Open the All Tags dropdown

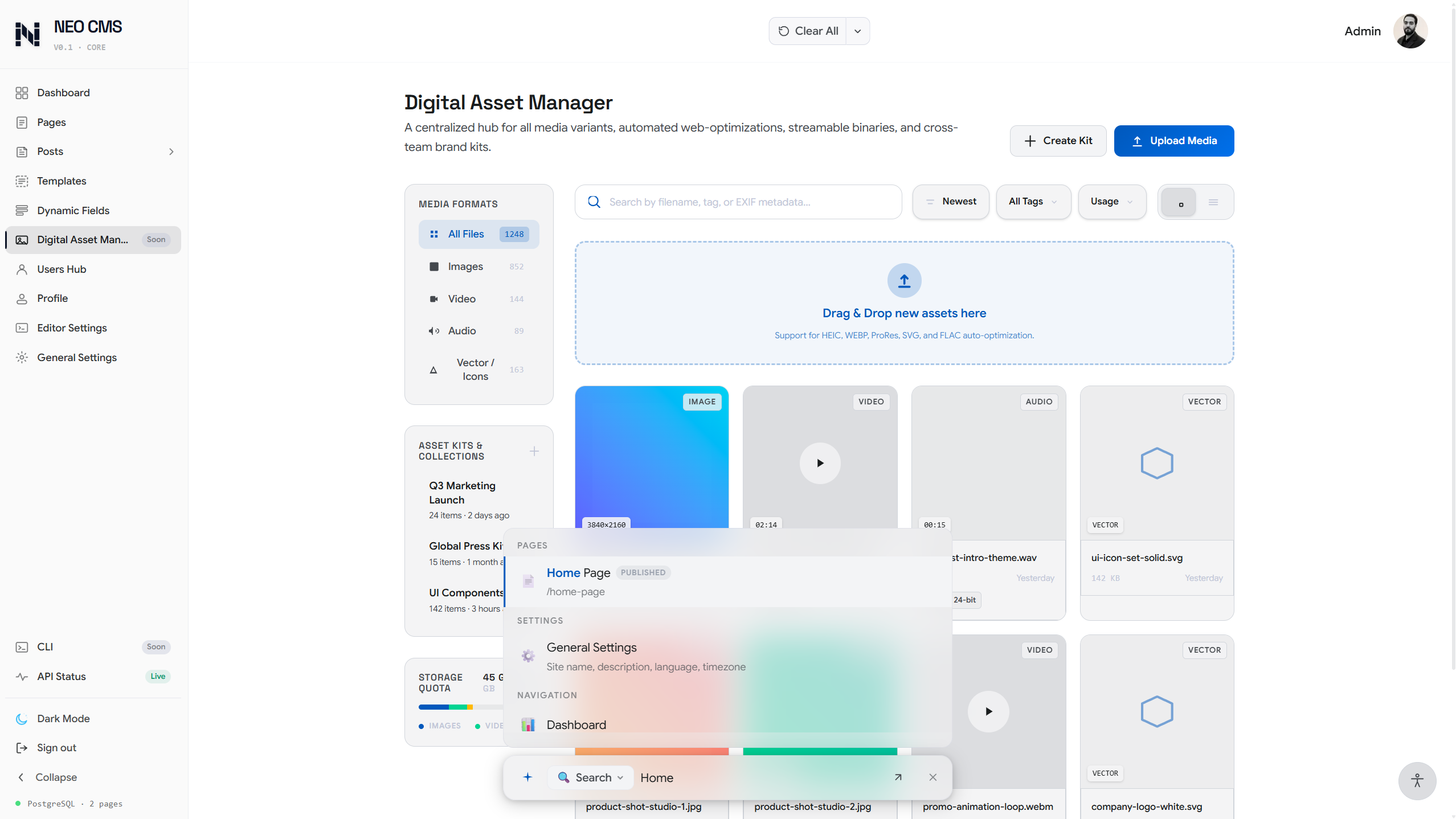click(1033, 202)
